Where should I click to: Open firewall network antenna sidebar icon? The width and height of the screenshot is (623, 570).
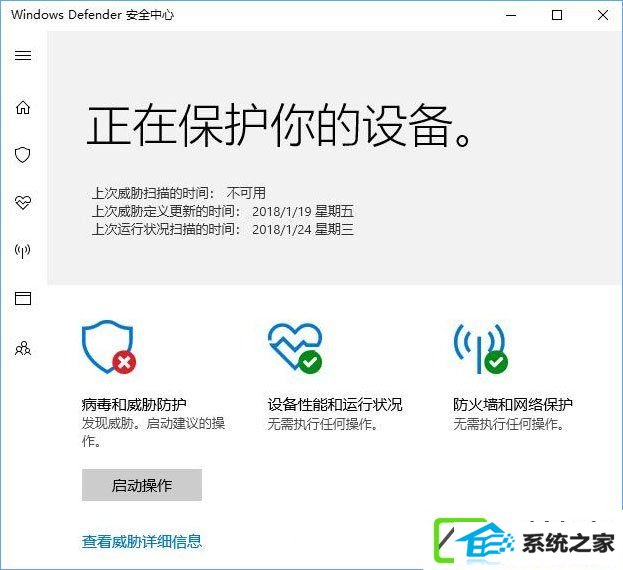tap(23, 251)
